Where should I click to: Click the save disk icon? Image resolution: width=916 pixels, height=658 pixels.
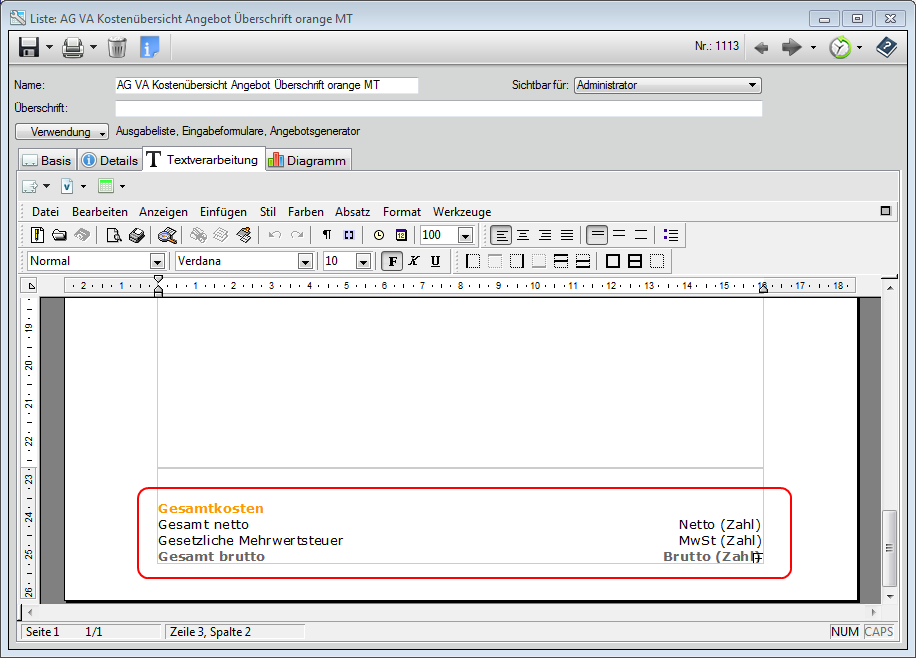pyautogui.click(x=29, y=47)
